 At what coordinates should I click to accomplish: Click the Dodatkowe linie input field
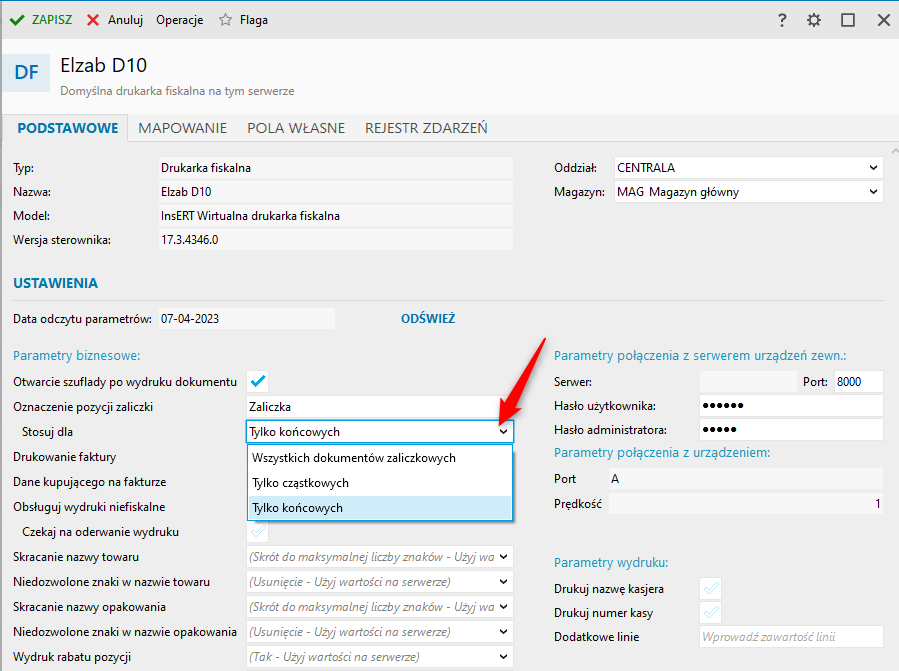click(791, 637)
